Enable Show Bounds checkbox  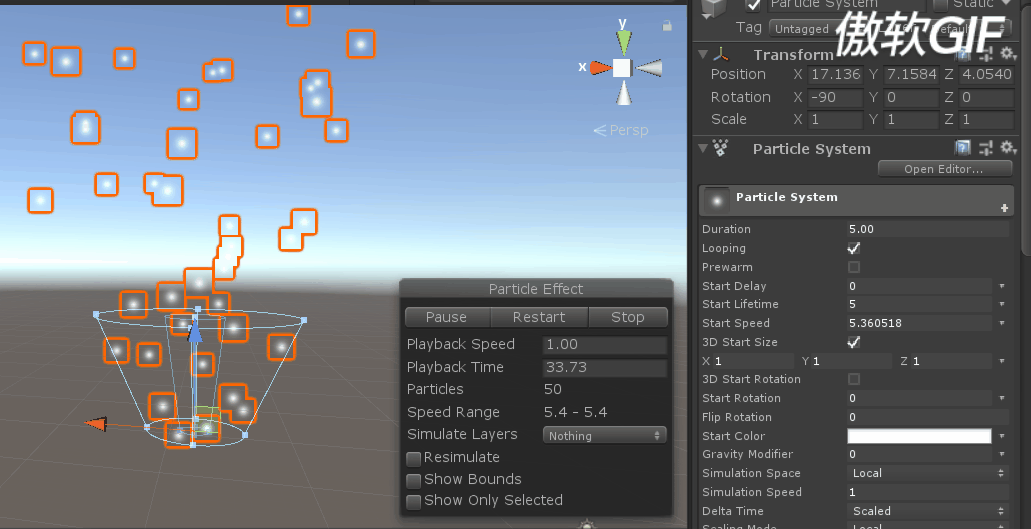click(414, 480)
